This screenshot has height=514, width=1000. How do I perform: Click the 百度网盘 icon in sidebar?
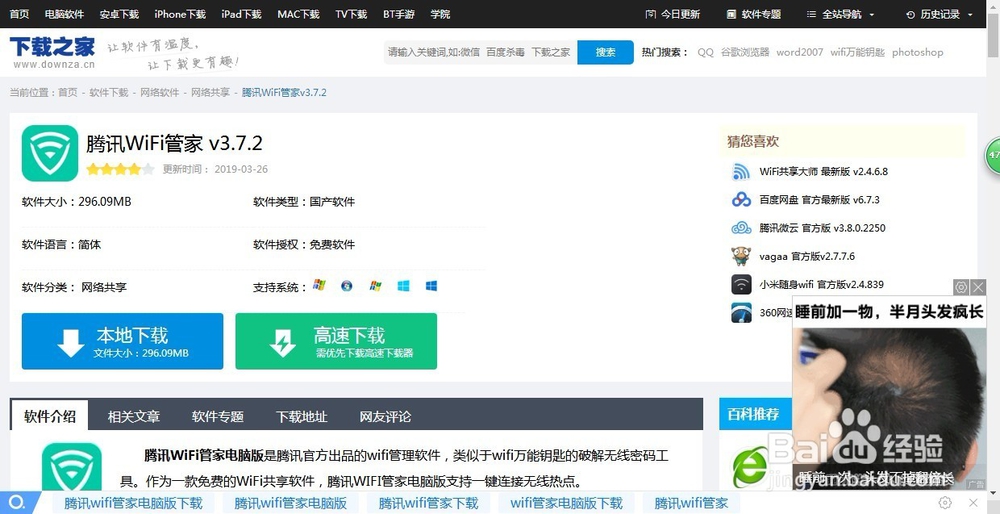coord(741,200)
